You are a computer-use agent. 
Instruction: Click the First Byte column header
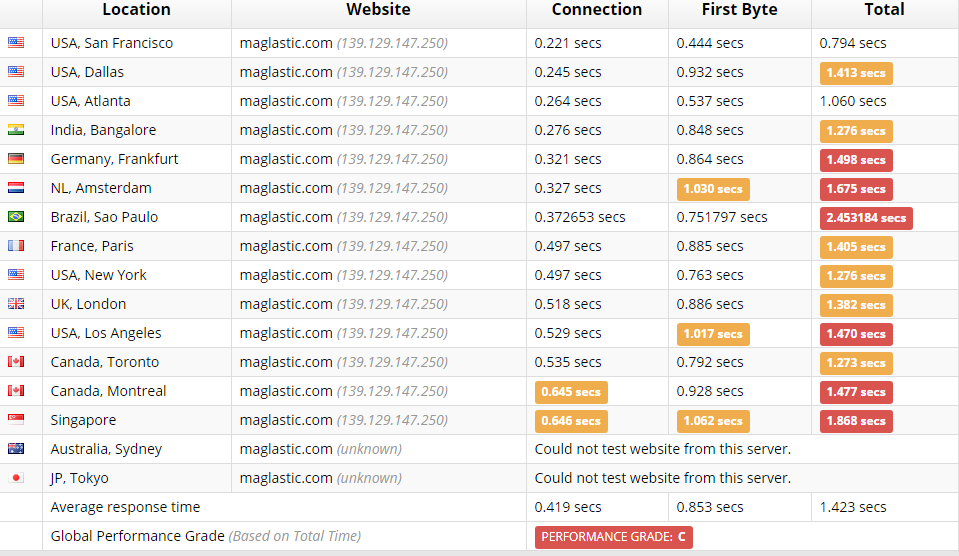[739, 9]
